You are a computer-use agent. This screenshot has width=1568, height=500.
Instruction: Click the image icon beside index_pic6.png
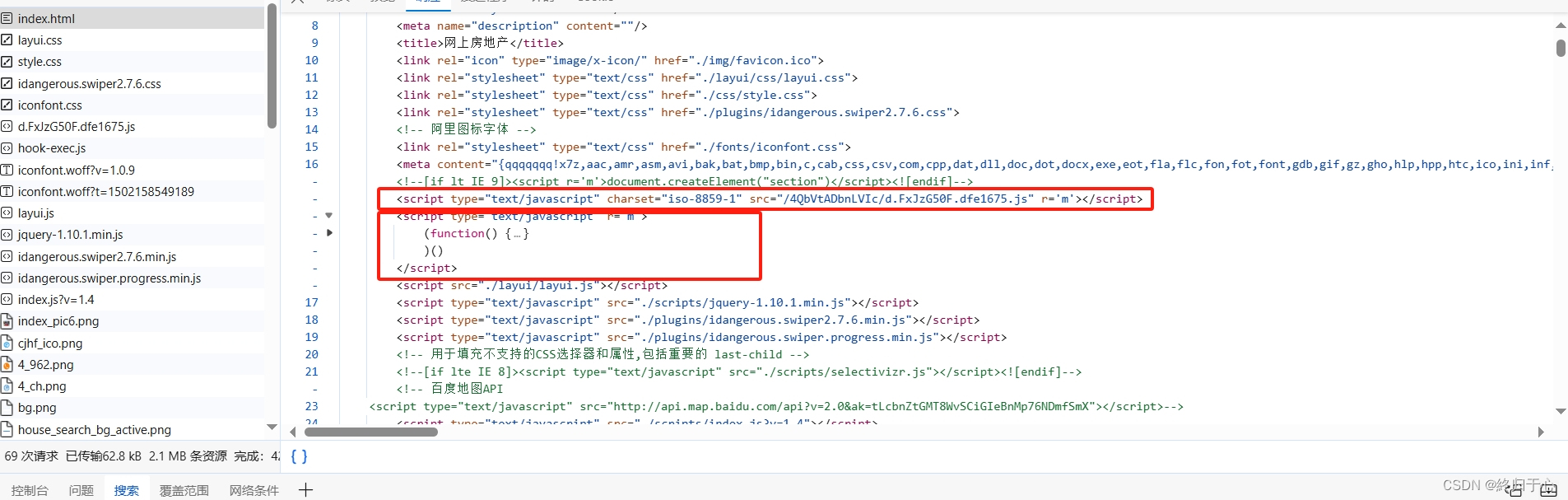[7, 321]
